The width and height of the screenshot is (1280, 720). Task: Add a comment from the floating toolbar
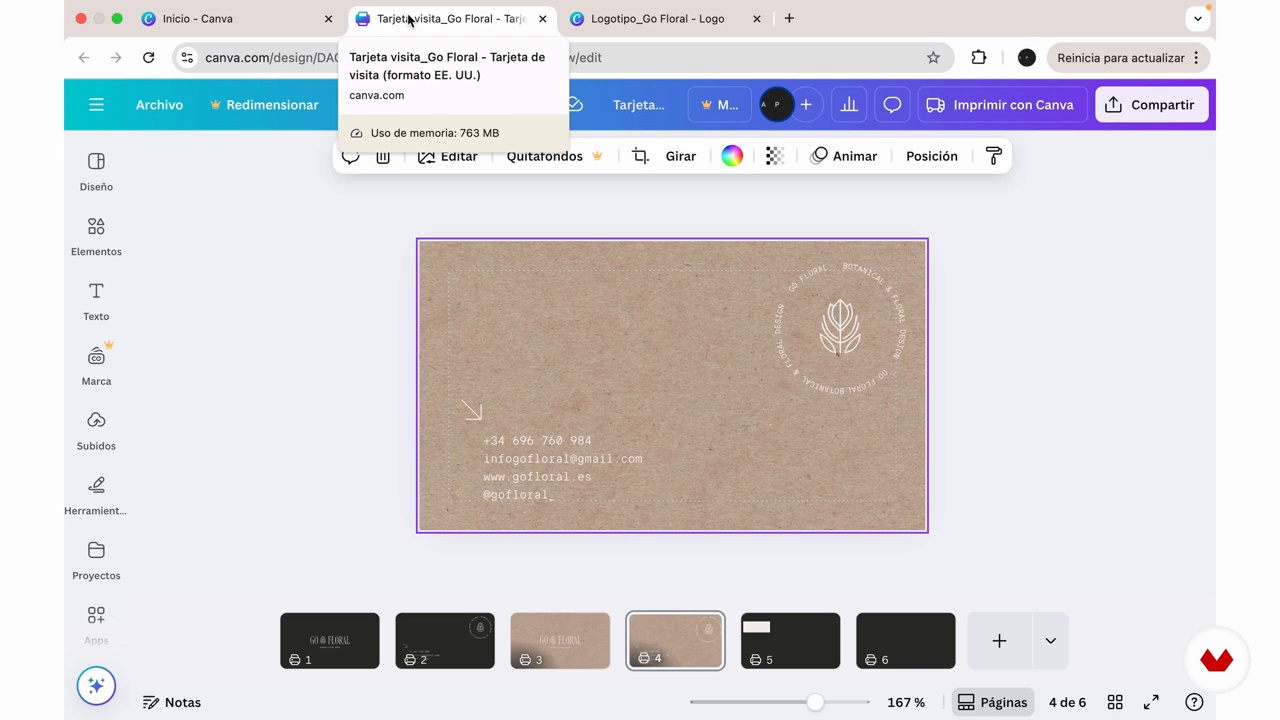click(x=350, y=157)
